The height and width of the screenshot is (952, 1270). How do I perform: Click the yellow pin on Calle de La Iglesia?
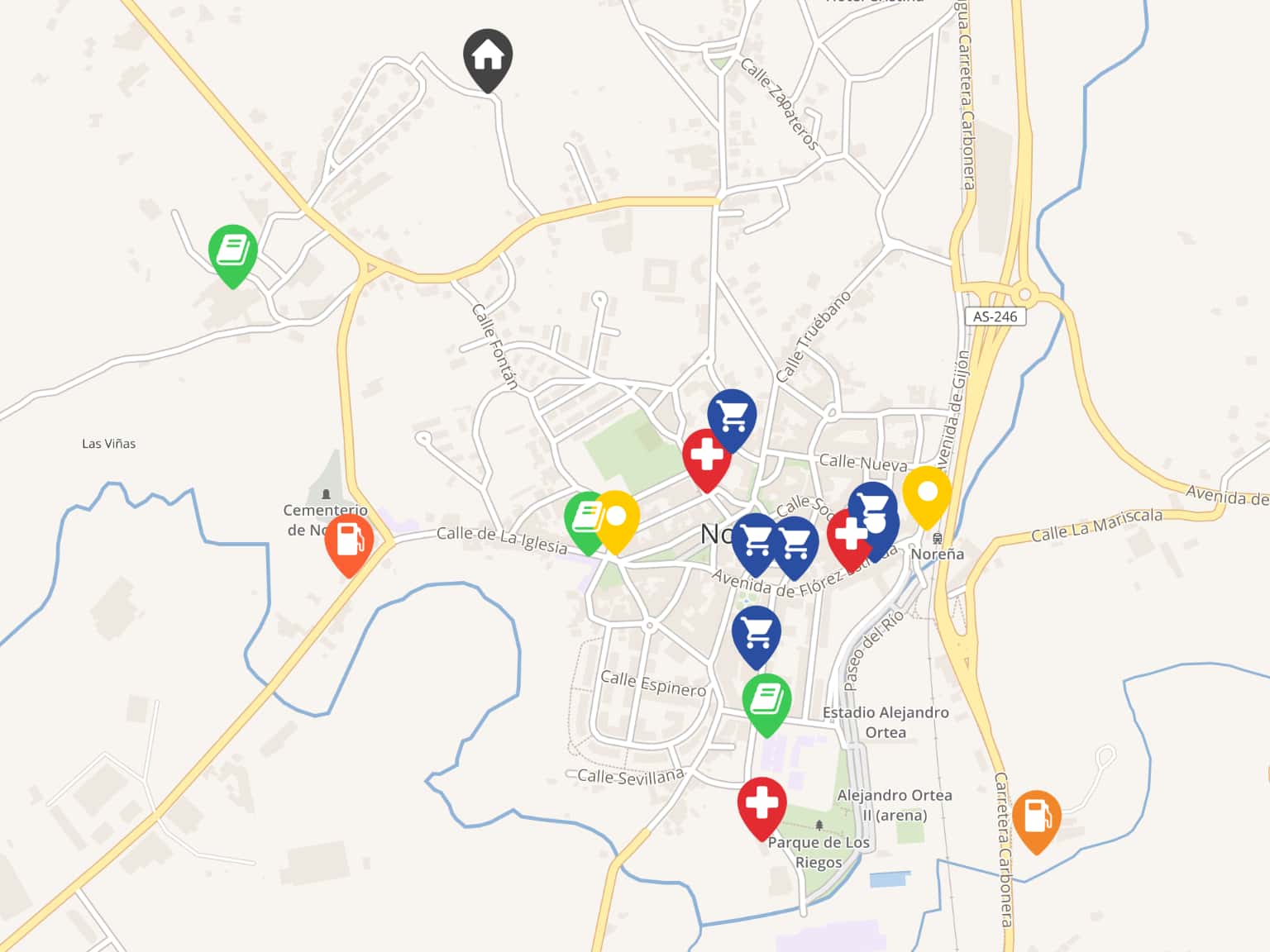[616, 521]
